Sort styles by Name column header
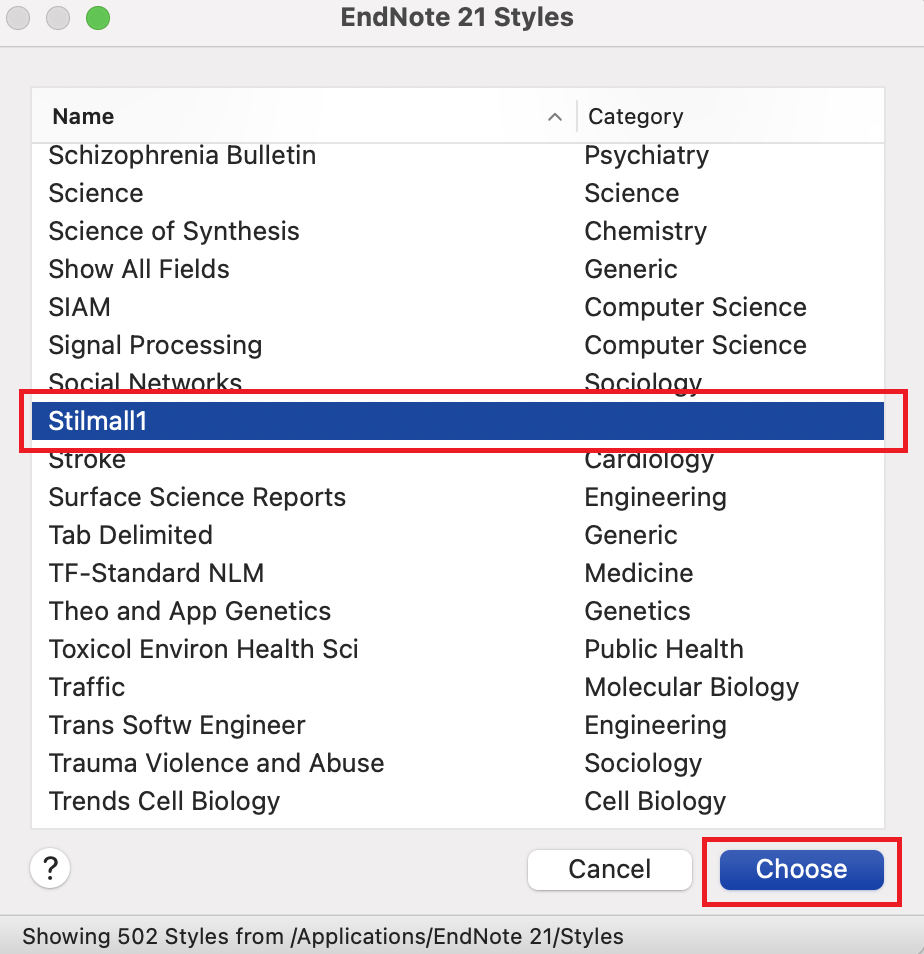Screen dimensions: 924x954 (83, 117)
